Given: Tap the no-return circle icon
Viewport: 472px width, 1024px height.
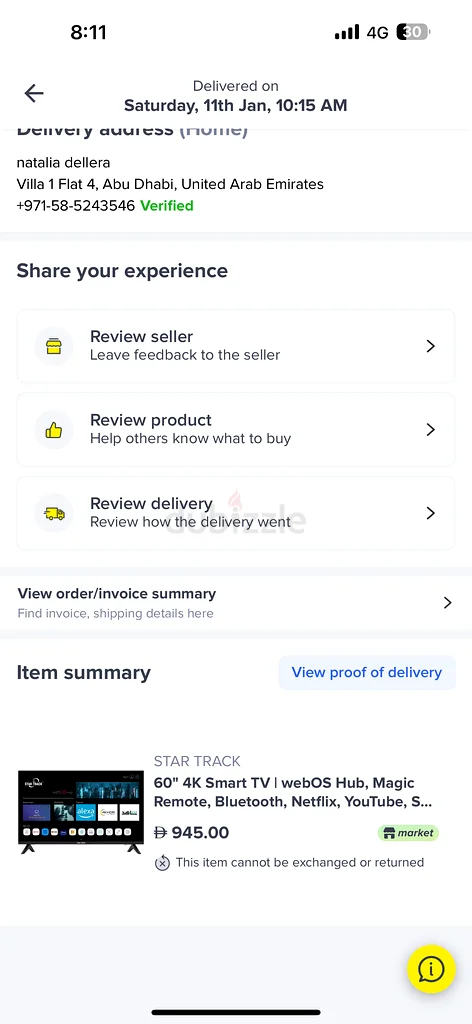Looking at the screenshot, I should coord(162,863).
